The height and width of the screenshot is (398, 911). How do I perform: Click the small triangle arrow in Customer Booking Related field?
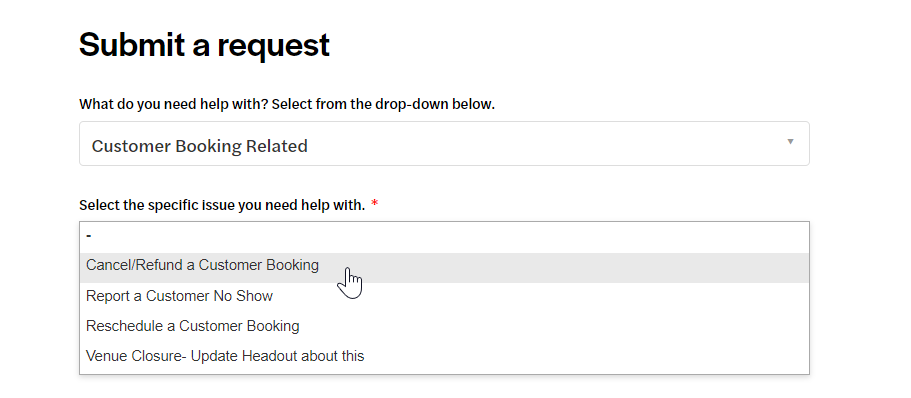point(790,142)
